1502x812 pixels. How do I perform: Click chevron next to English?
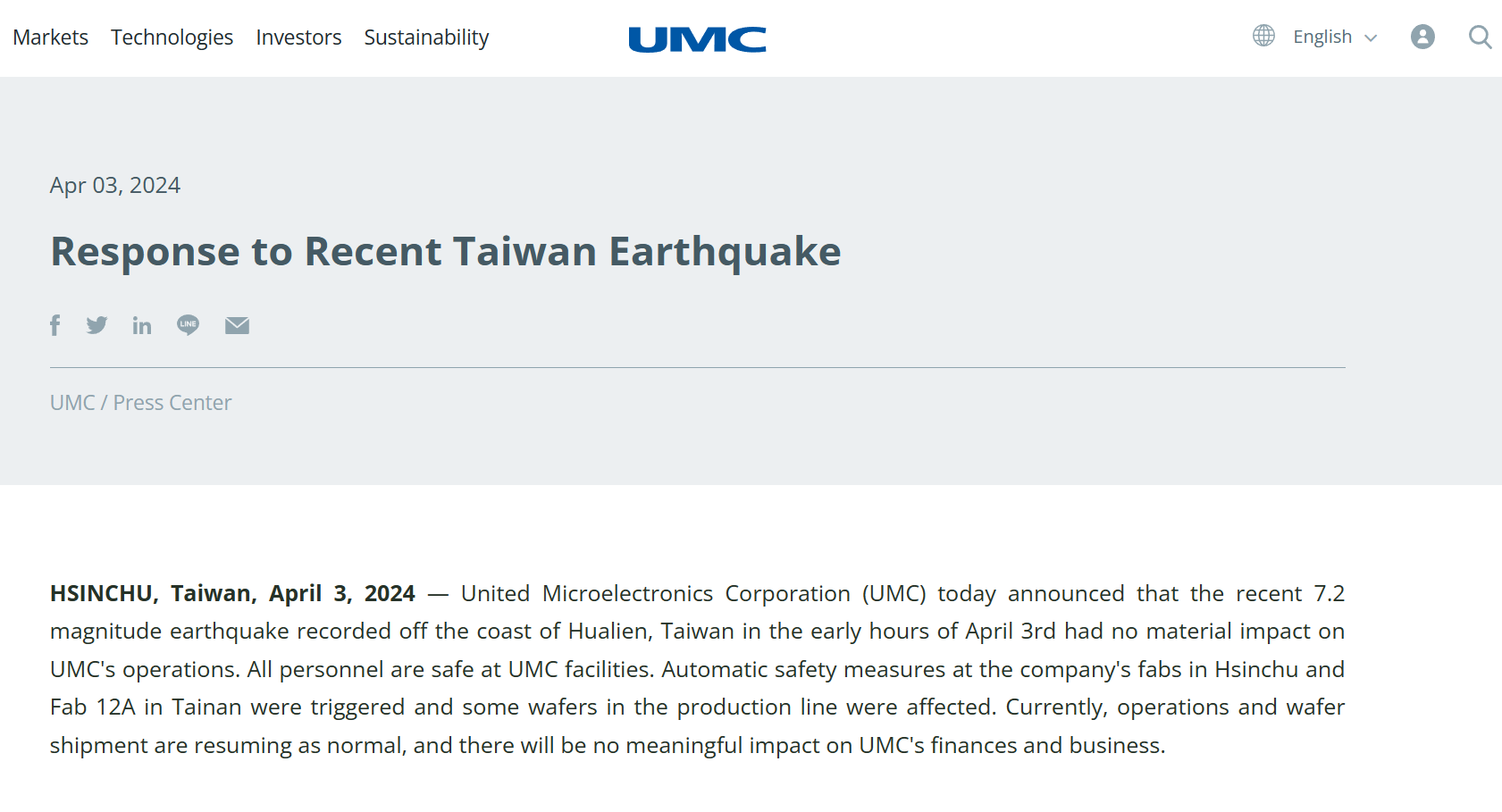coord(1371,38)
